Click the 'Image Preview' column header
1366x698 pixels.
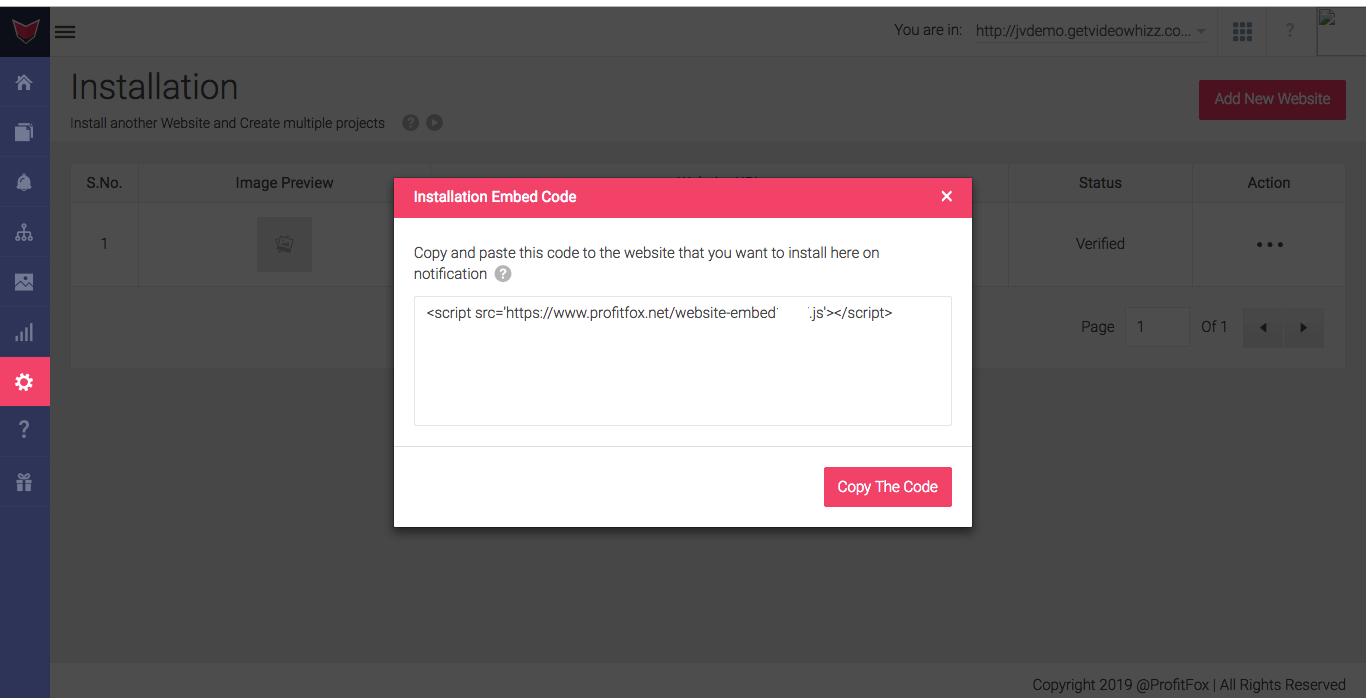click(284, 183)
